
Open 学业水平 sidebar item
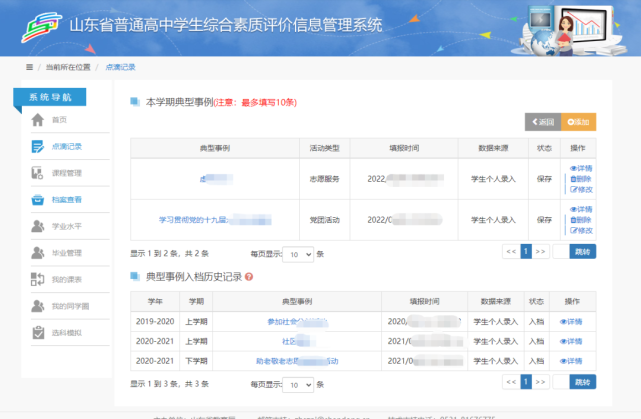click(x=66, y=226)
